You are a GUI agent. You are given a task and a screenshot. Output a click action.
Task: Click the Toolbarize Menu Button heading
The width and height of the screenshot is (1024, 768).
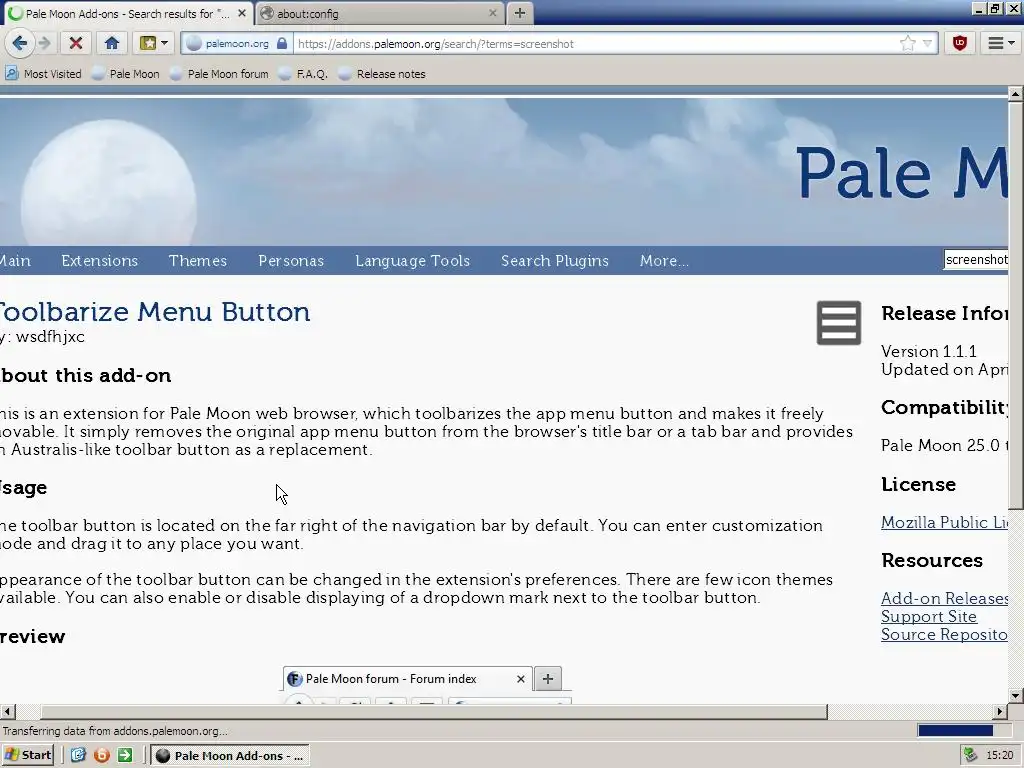tap(154, 312)
